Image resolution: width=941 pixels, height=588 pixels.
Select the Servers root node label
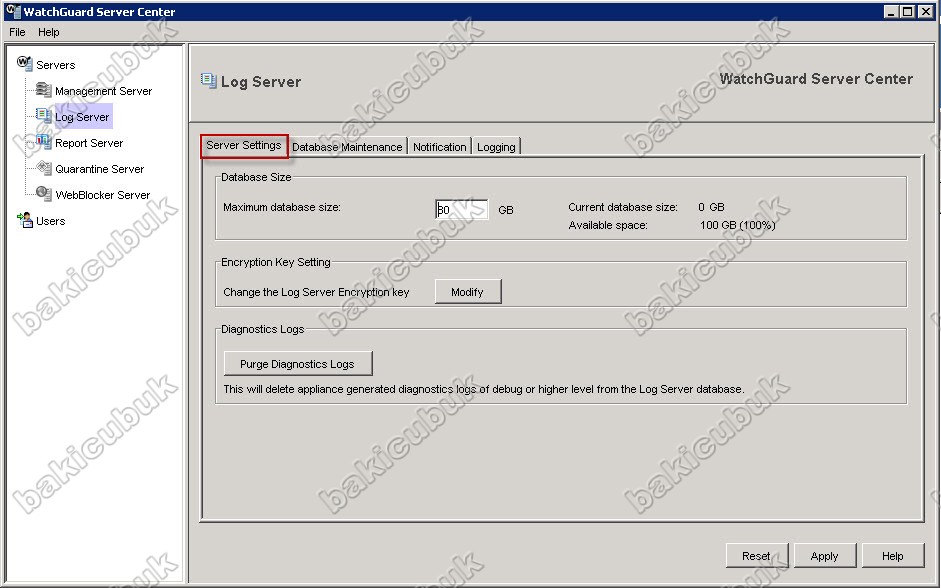tap(55, 65)
